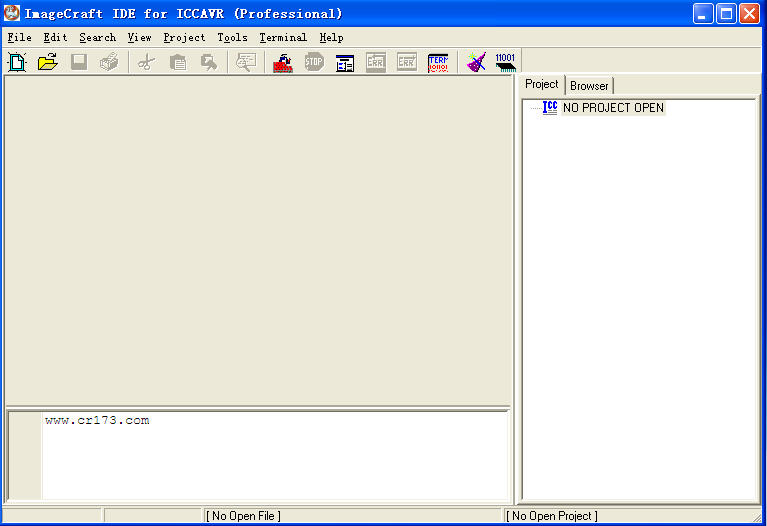Open the compiler options icon
The image size is (767, 526).
pyautogui.click(x=345, y=62)
